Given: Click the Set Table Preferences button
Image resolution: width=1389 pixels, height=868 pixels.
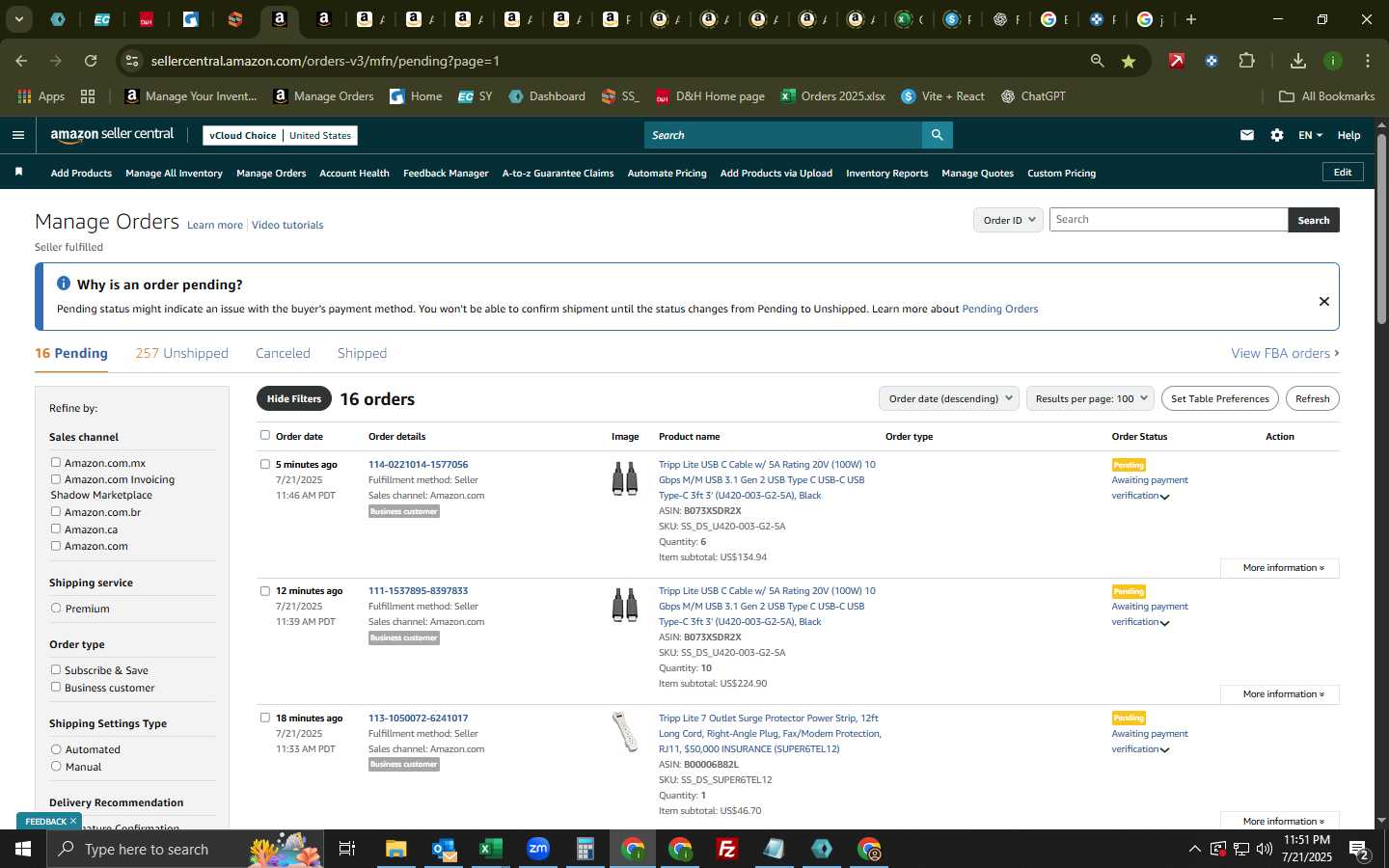Looking at the screenshot, I should (x=1219, y=398).
